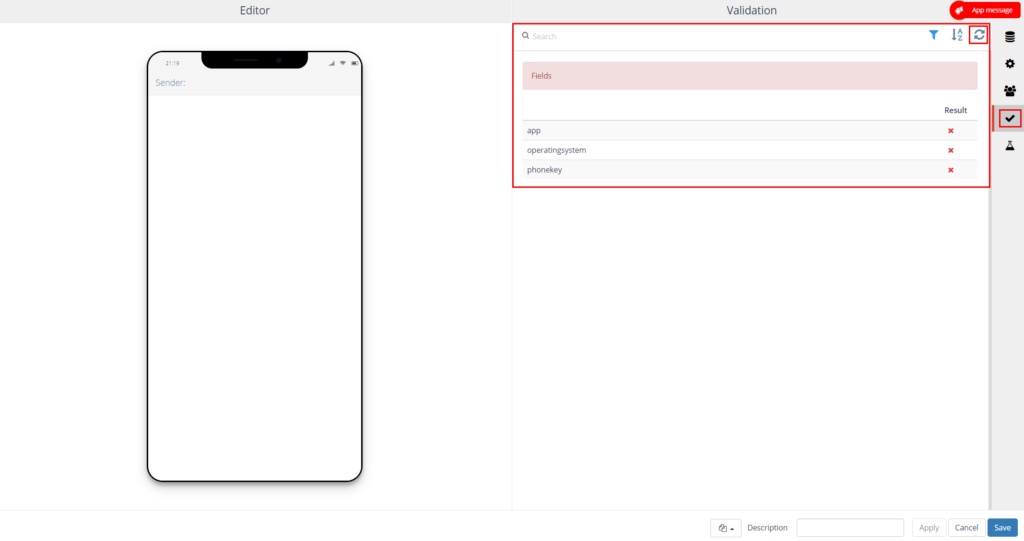Screen dimensions: 1024x541
Task: Select the app field row
Action: tap(750, 131)
